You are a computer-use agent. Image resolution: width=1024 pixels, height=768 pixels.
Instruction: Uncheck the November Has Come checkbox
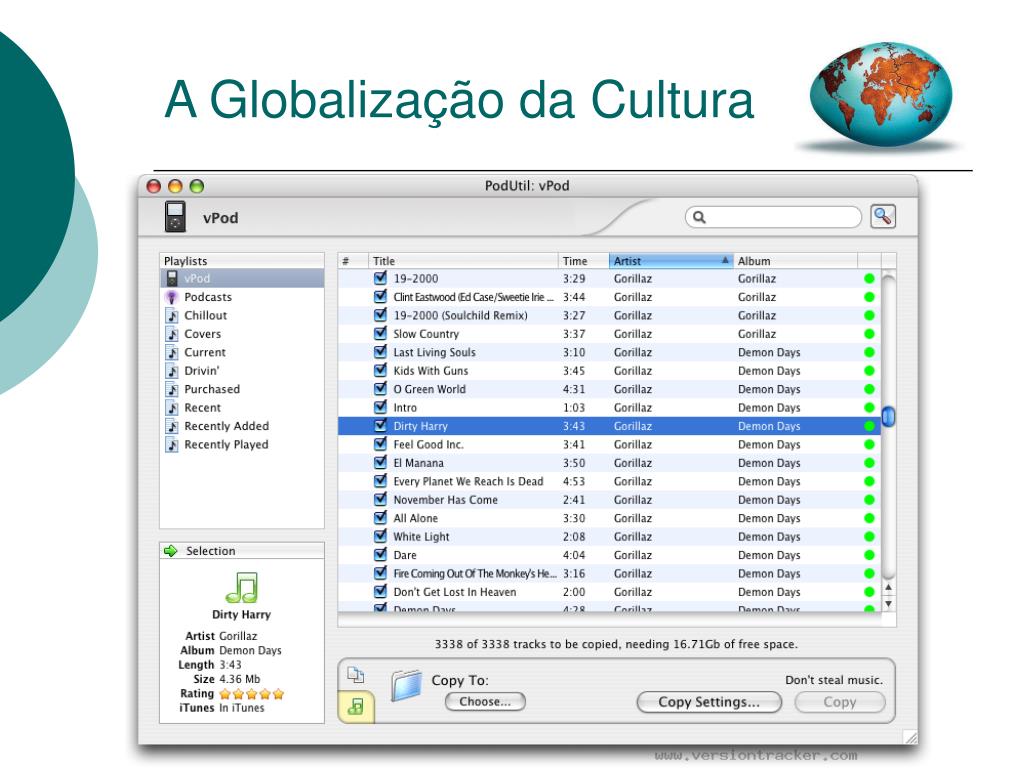point(380,499)
